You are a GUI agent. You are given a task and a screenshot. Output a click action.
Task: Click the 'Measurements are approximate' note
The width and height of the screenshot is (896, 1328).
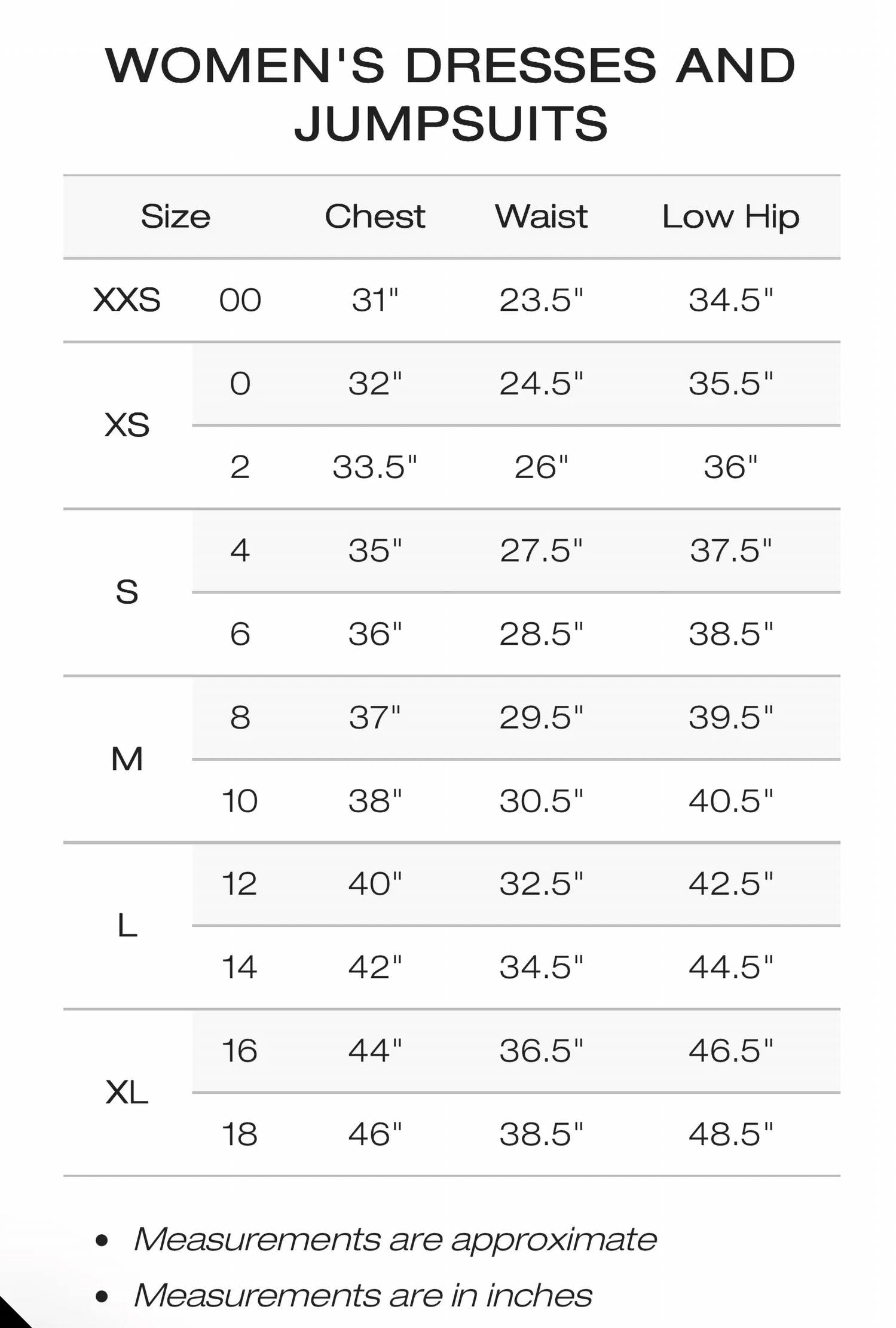point(395,1239)
